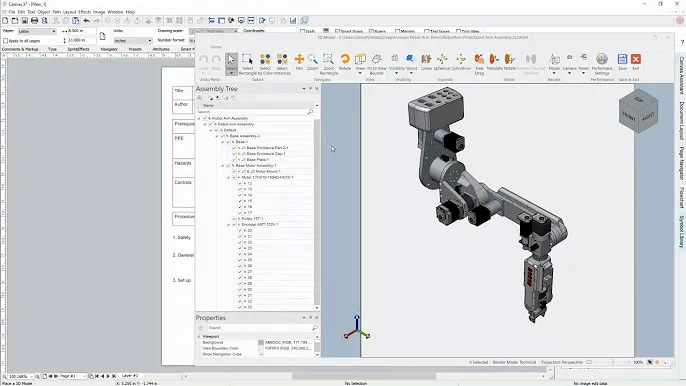The image size is (686, 386).
Task: Choose the orange Rotate navigate tool
Action: coord(345,62)
